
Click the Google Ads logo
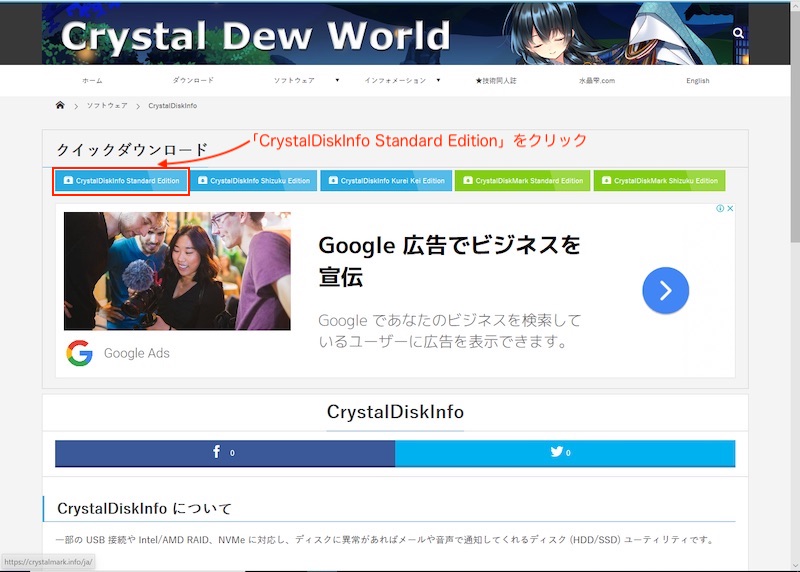[79, 353]
